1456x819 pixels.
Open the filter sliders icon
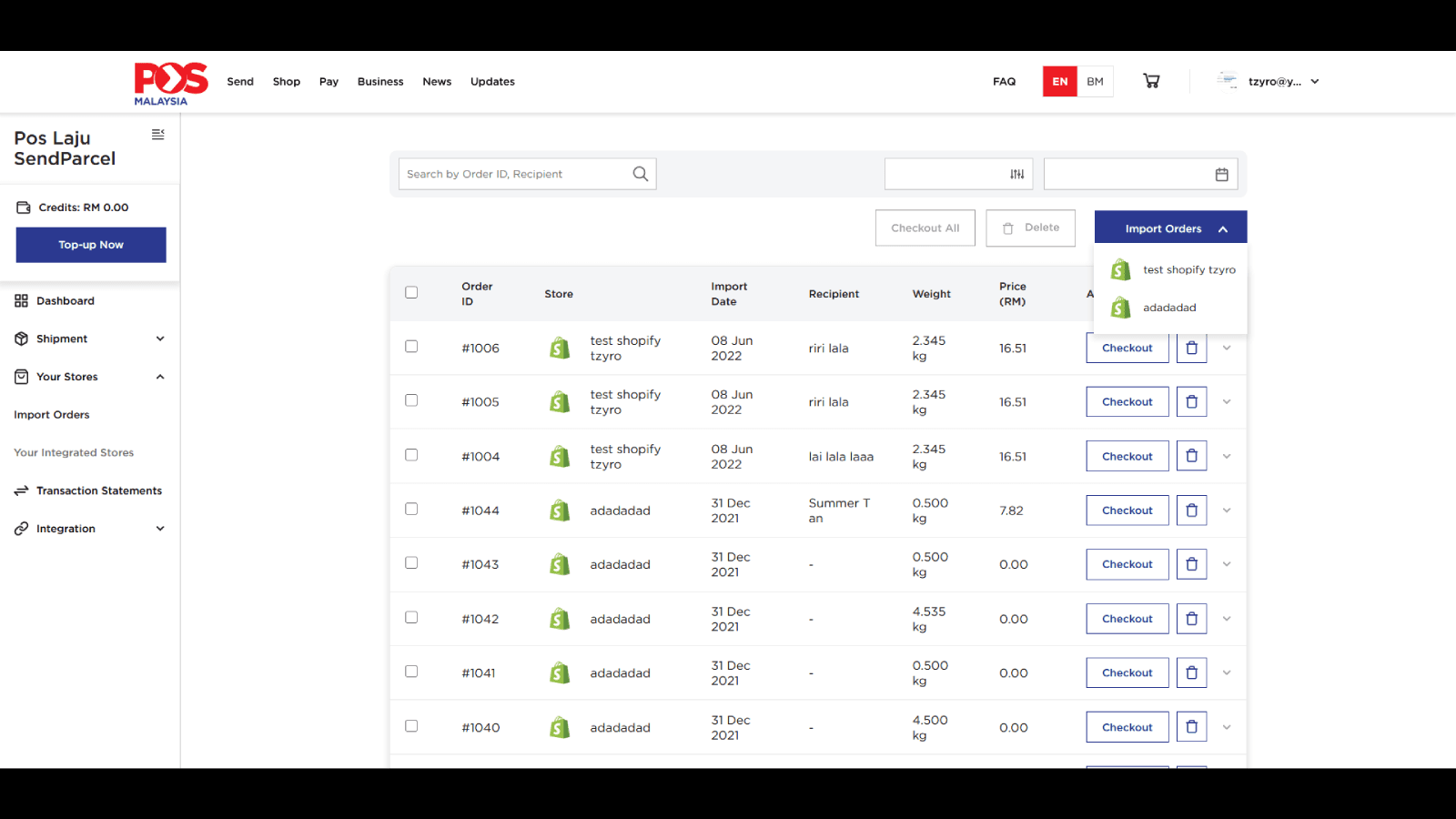[x=1016, y=174]
